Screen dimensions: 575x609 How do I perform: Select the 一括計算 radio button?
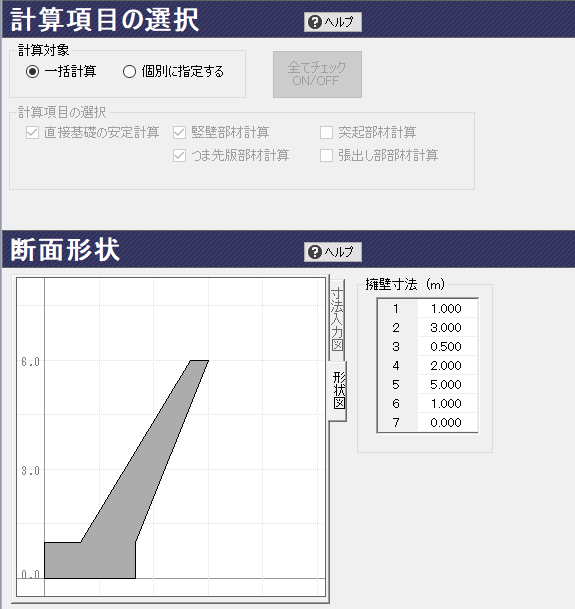33,71
